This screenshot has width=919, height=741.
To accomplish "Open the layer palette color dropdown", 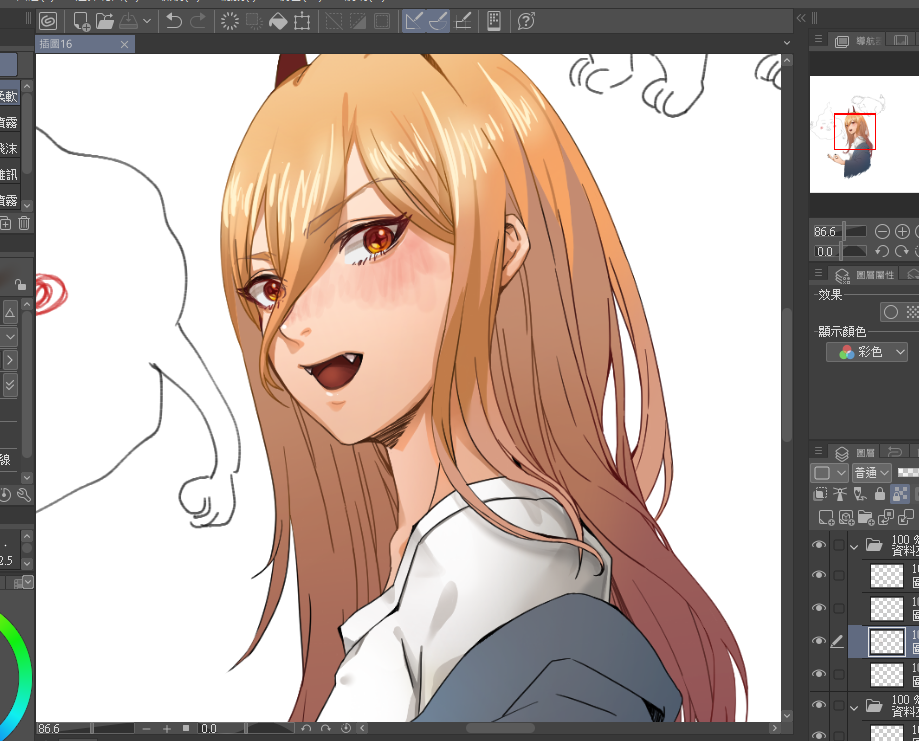I will pyautogui.click(x=830, y=473).
